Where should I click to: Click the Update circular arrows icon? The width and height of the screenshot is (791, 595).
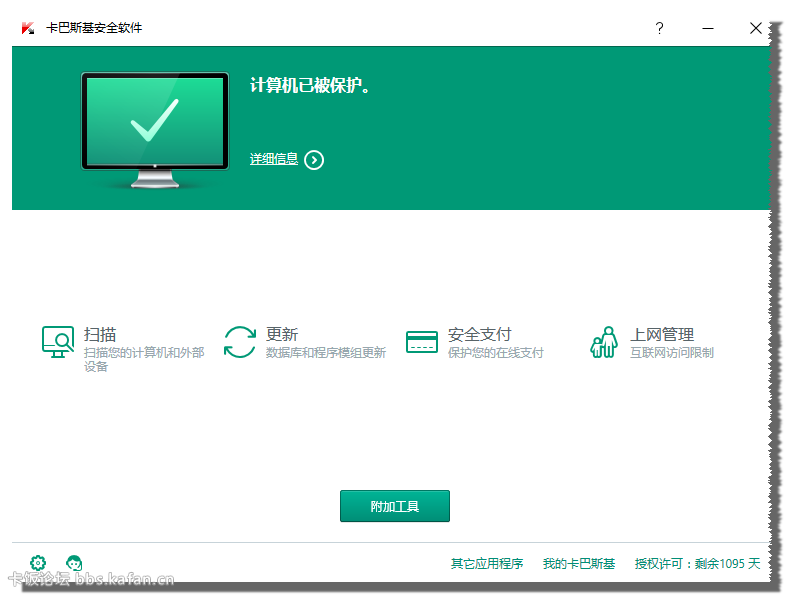tap(240, 342)
